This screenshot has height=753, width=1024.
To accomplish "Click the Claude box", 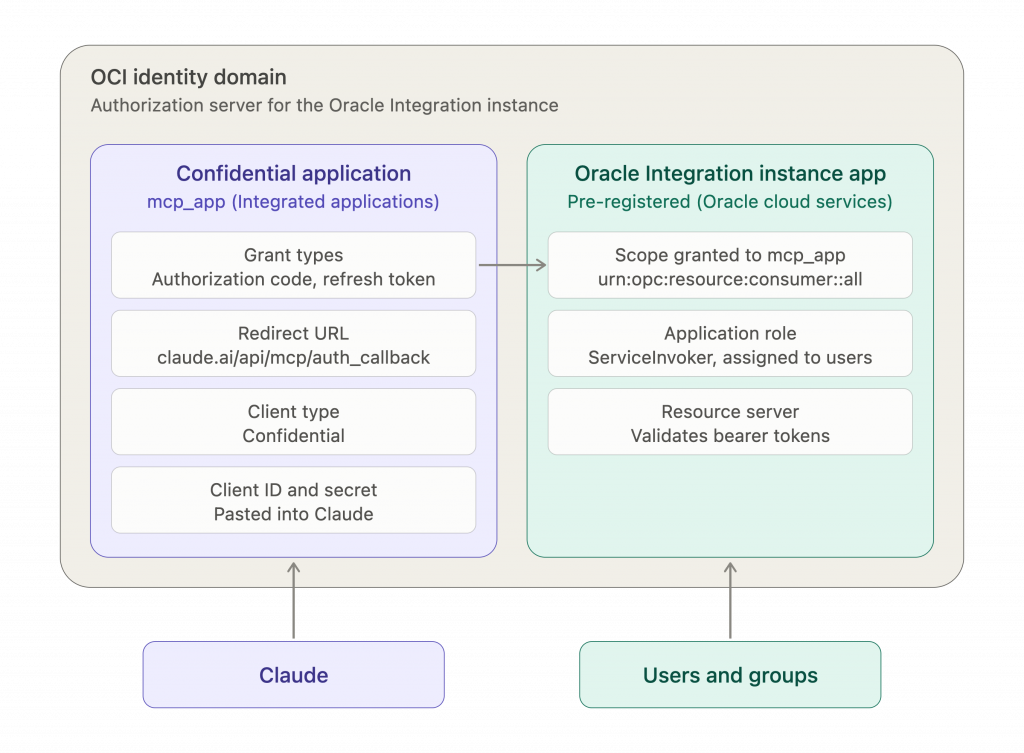I will [x=293, y=674].
